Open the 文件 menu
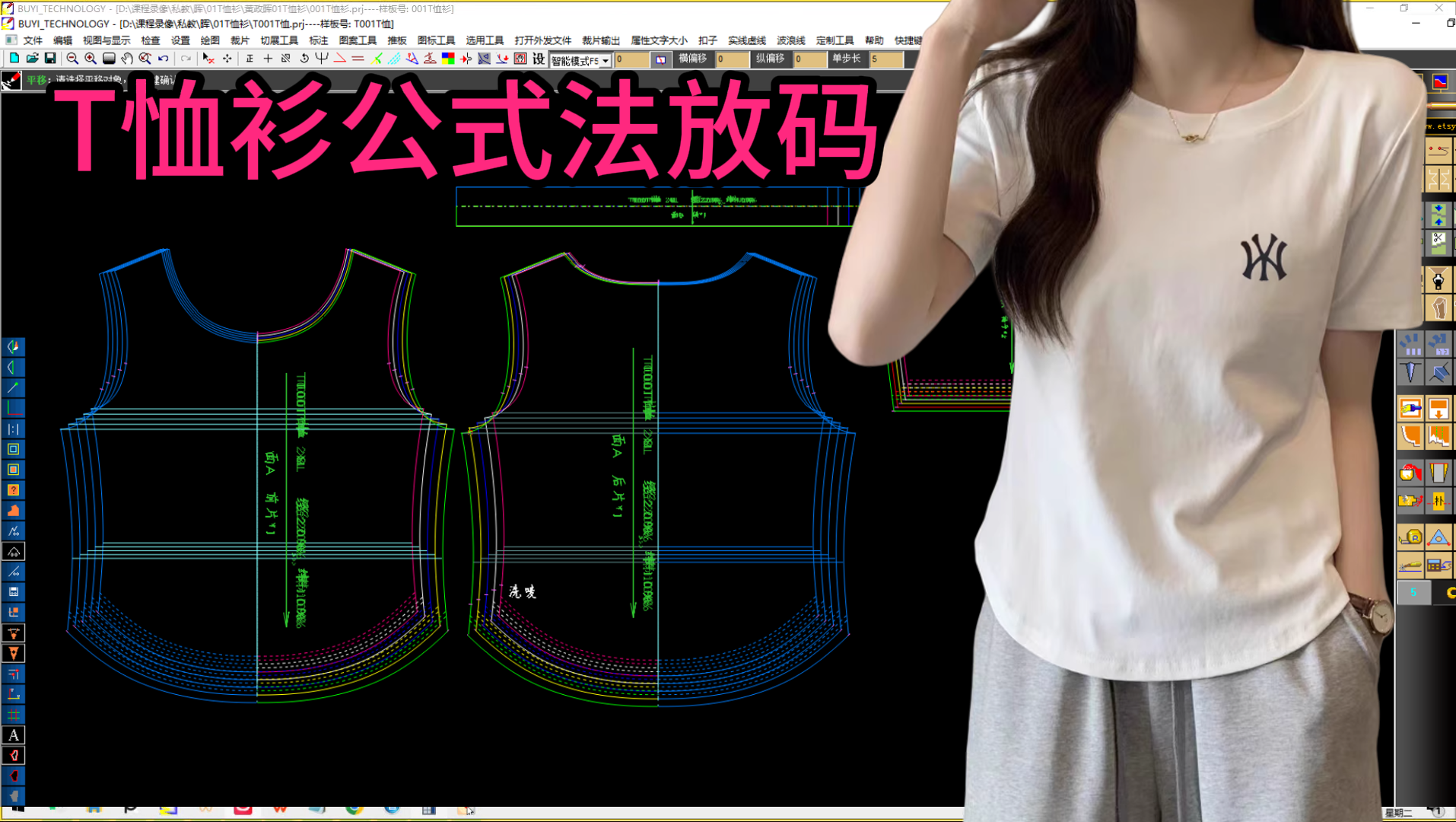Viewport: 1456px width, 822px height. pos(33,40)
